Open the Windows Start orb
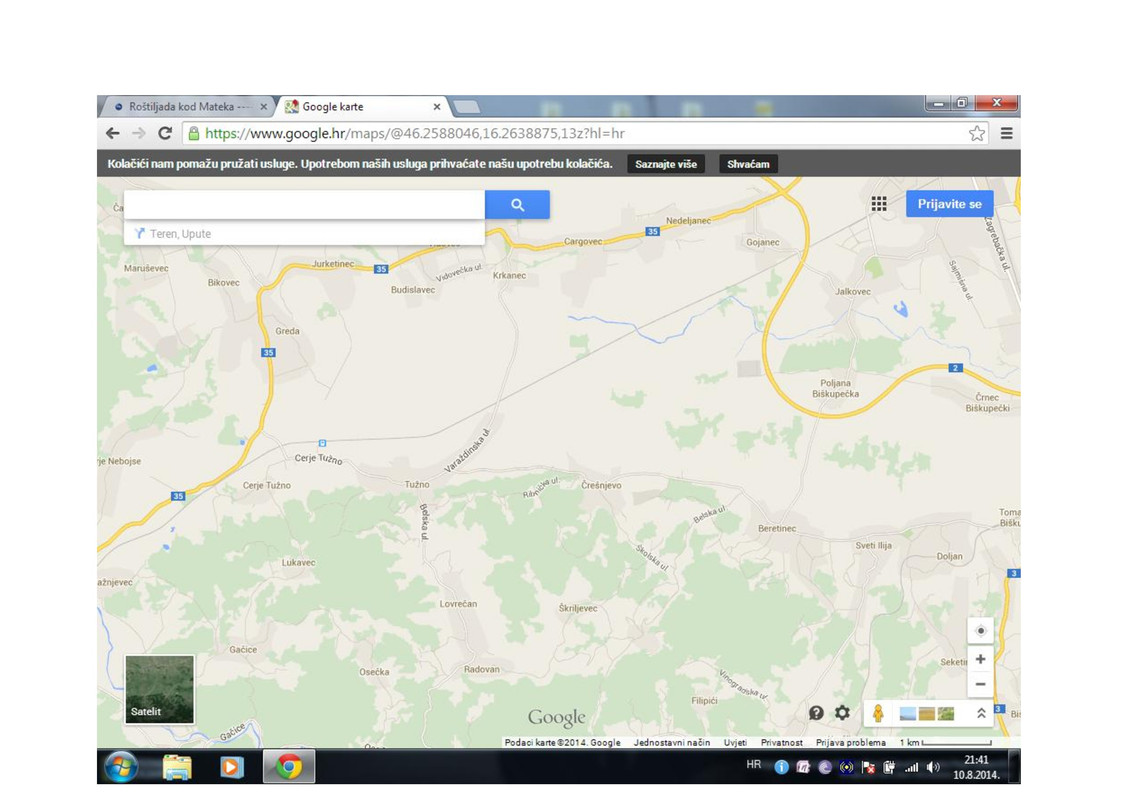 click(121, 767)
